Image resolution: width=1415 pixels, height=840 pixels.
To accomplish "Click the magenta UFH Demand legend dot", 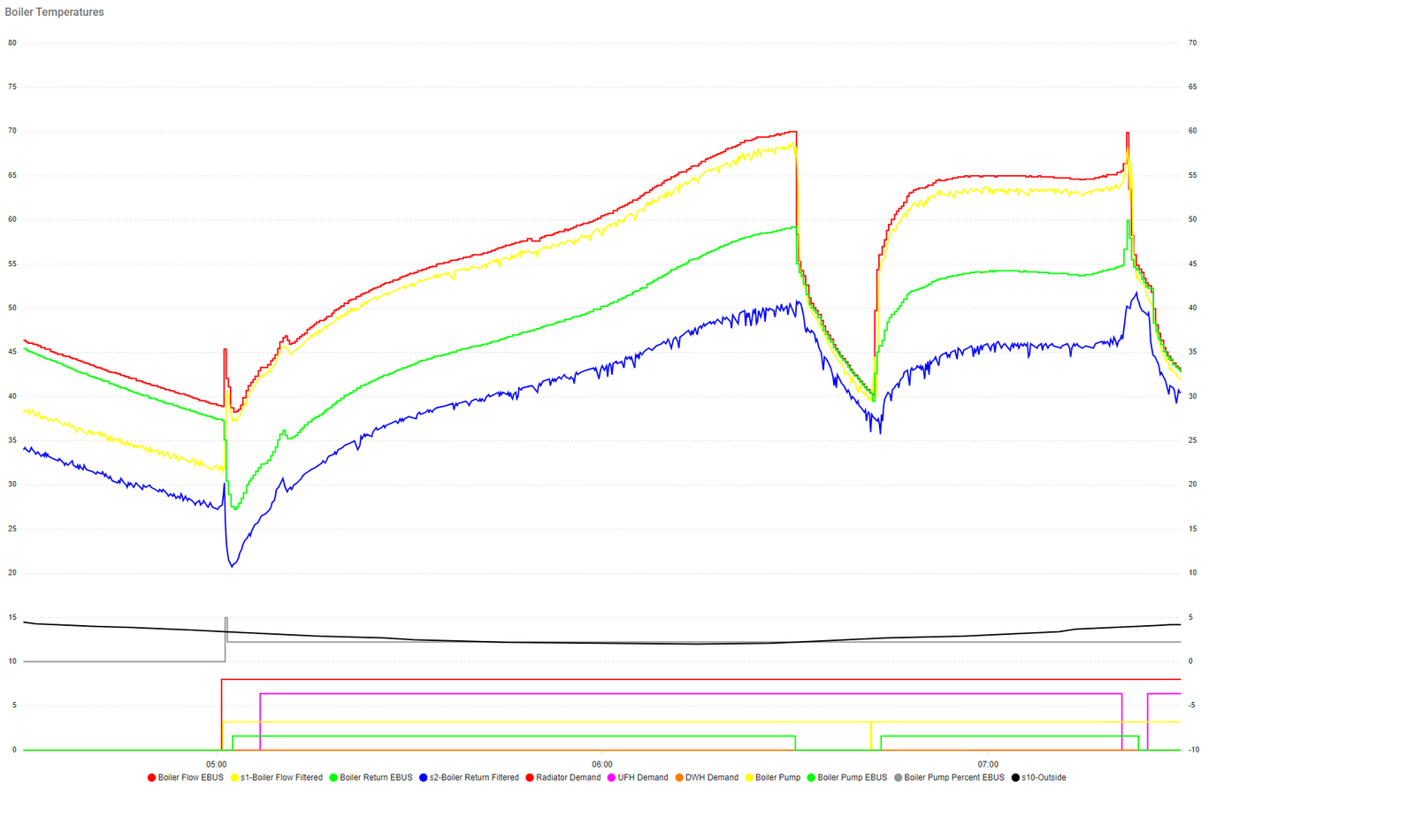I will [x=611, y=778].
